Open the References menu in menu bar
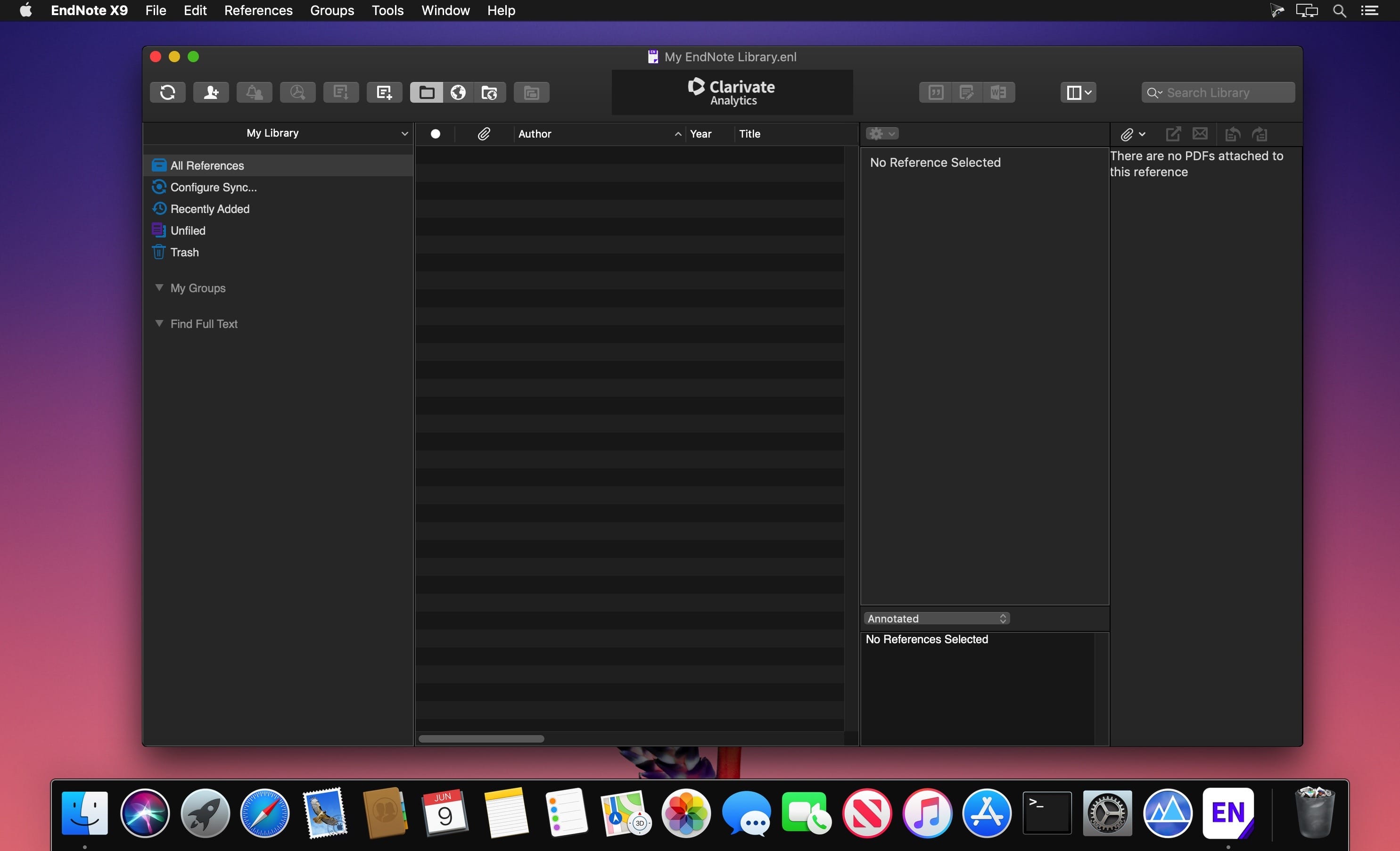The height and width of the screenshot is (851, 1400). [x=258, y=11]
